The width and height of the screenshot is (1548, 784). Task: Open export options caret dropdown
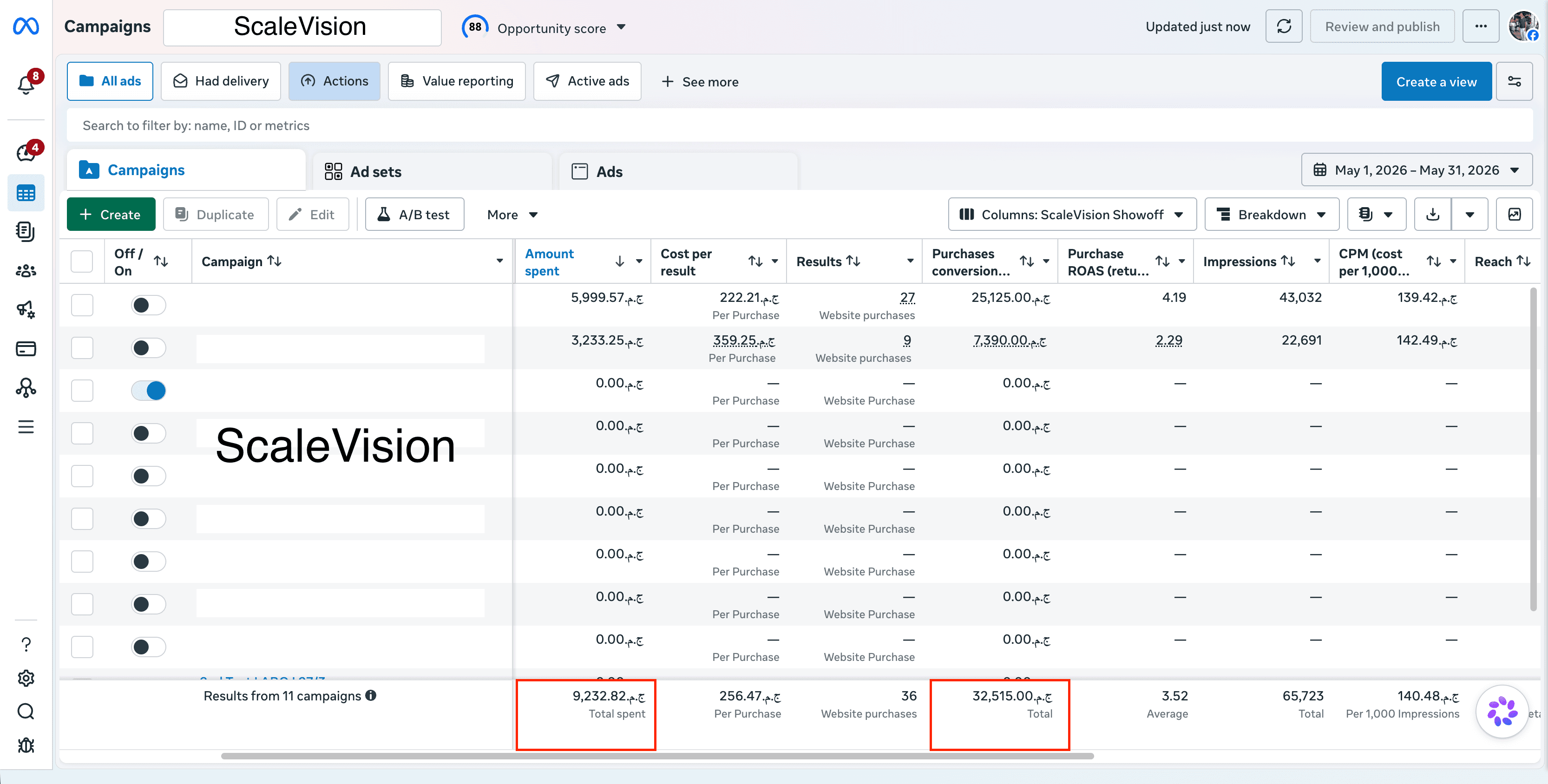pyautogui.click(x=1469, y=215)
